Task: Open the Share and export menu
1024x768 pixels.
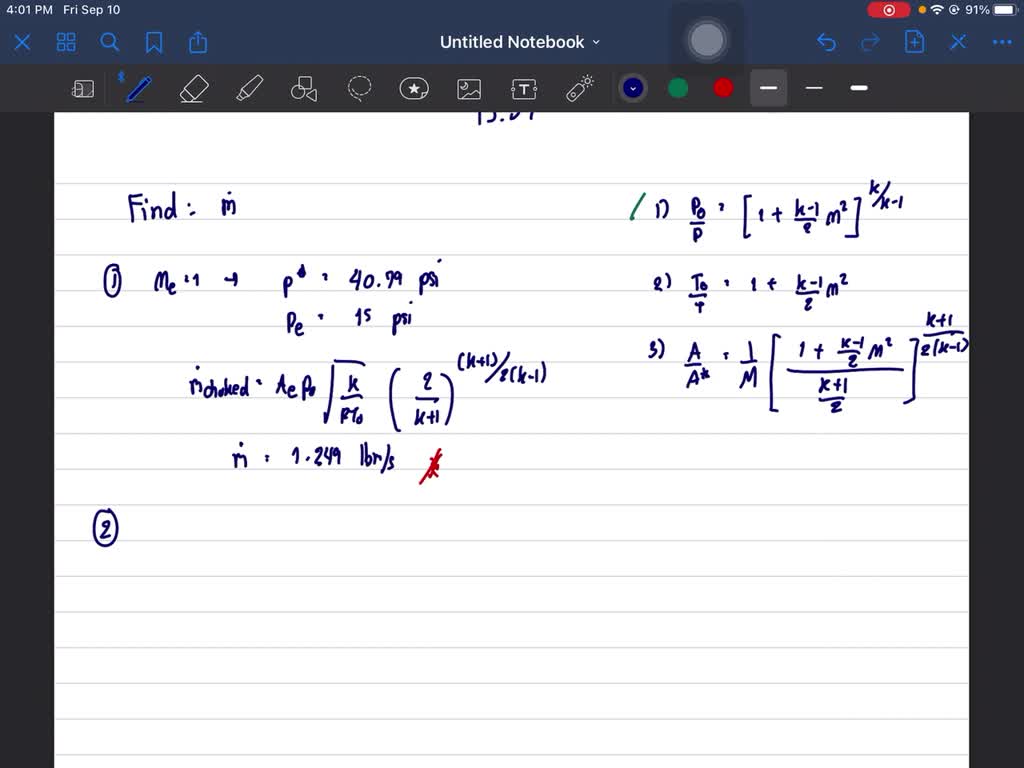Action: 198,42
